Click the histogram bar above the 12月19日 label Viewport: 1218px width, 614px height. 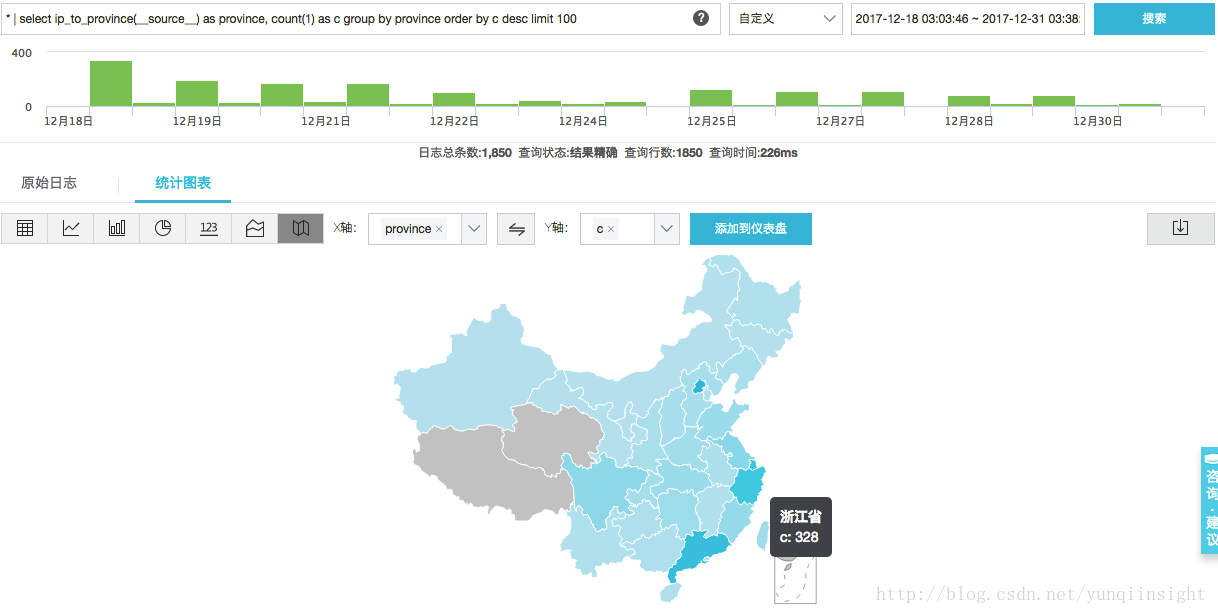coord(197,94)
